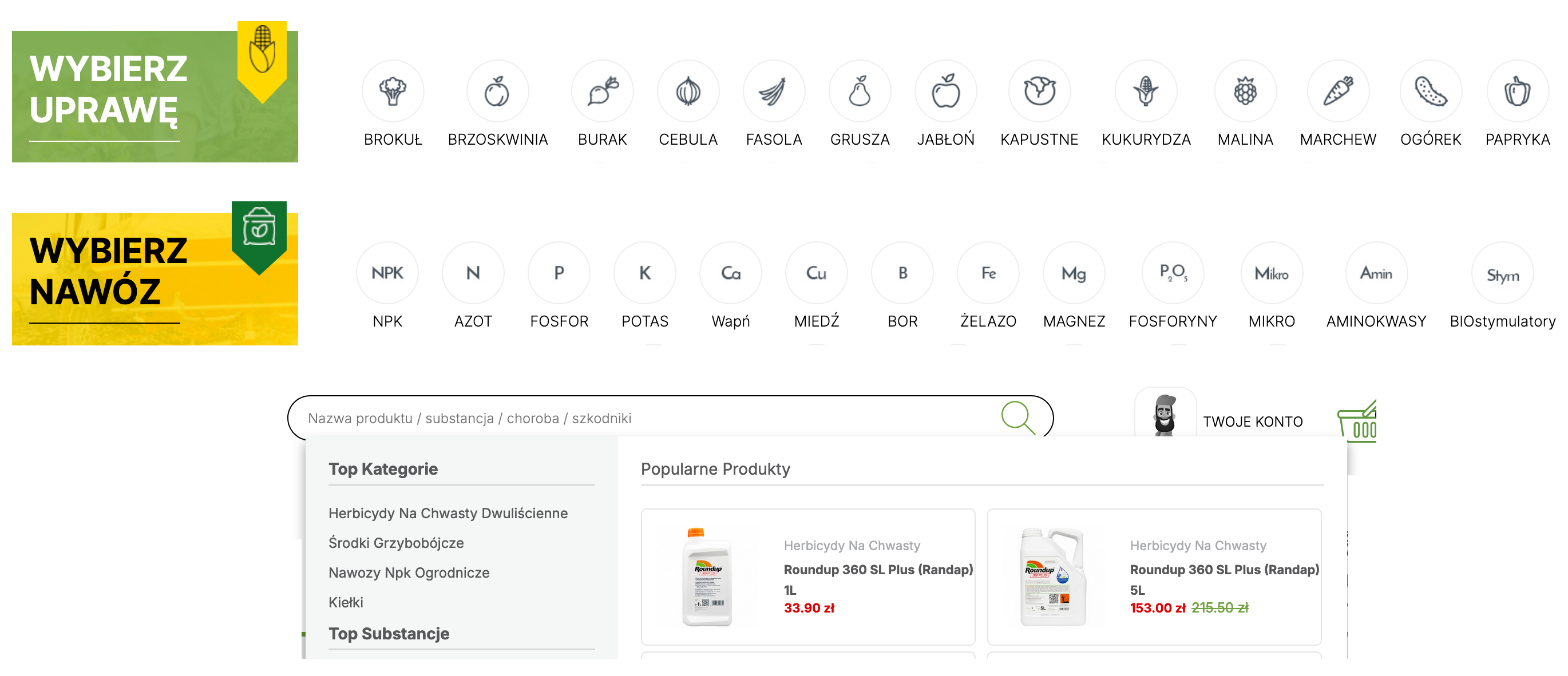The image size is (1568, 676).
Task: Select the Brokuł crop icon
Action: pos(393,92)
